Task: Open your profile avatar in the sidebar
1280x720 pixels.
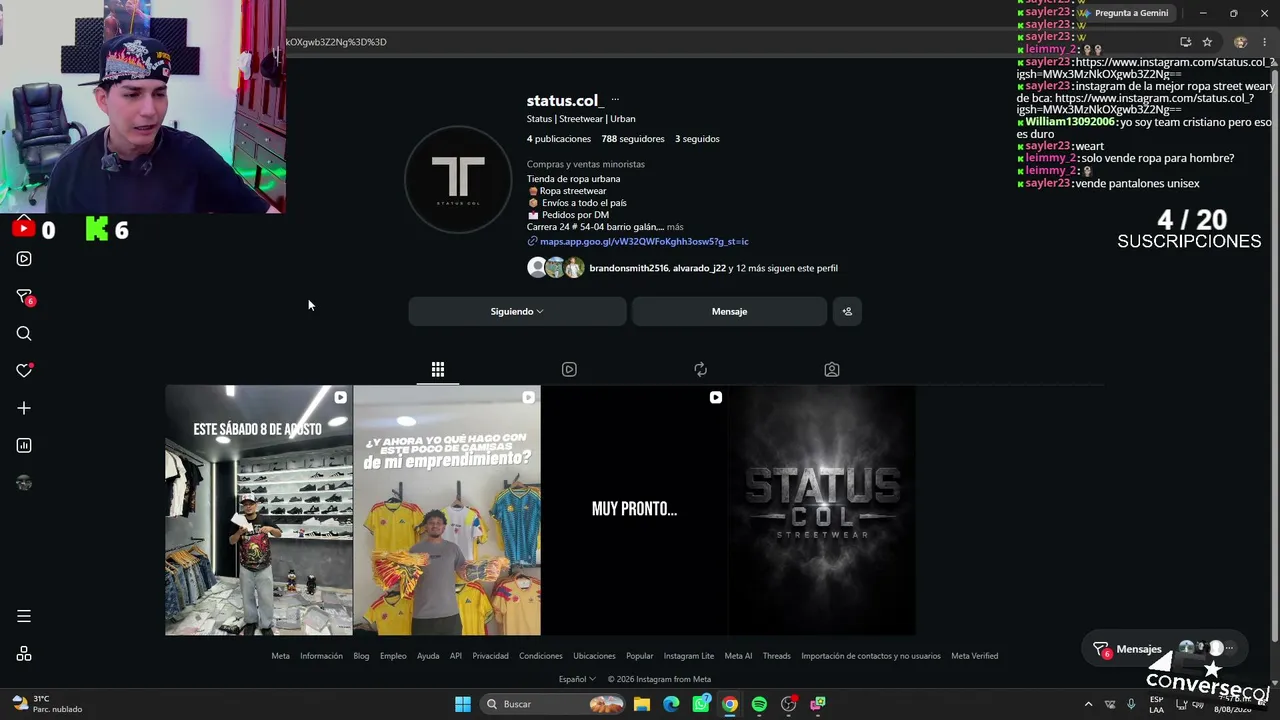Action: 24,483
